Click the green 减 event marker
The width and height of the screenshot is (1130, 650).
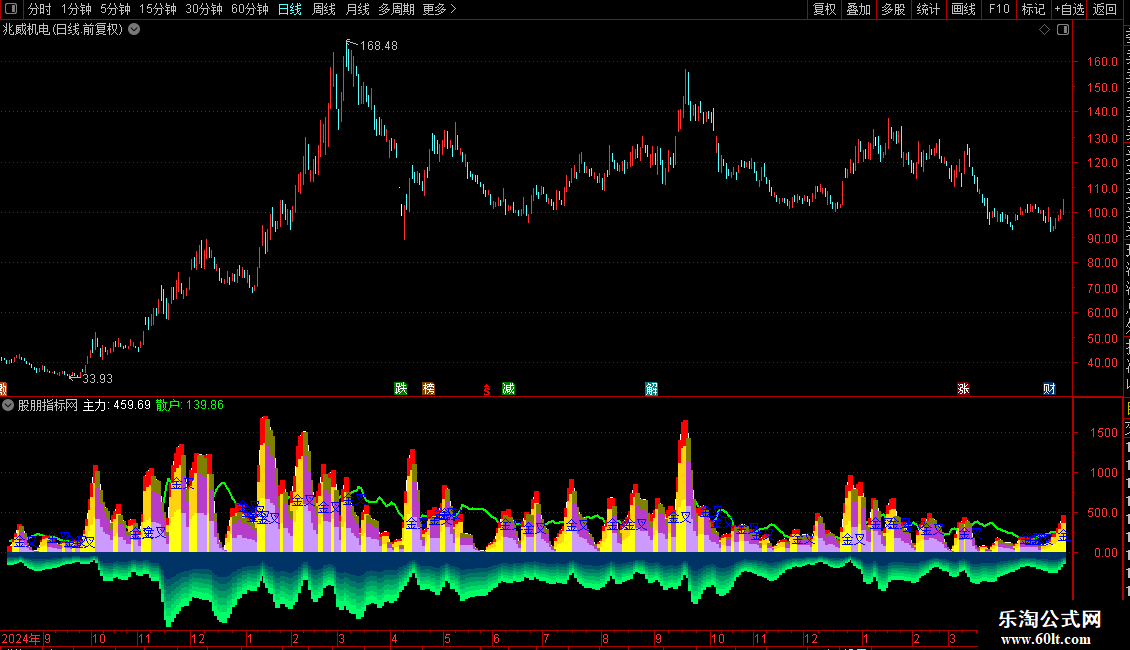tap(509, 388)
